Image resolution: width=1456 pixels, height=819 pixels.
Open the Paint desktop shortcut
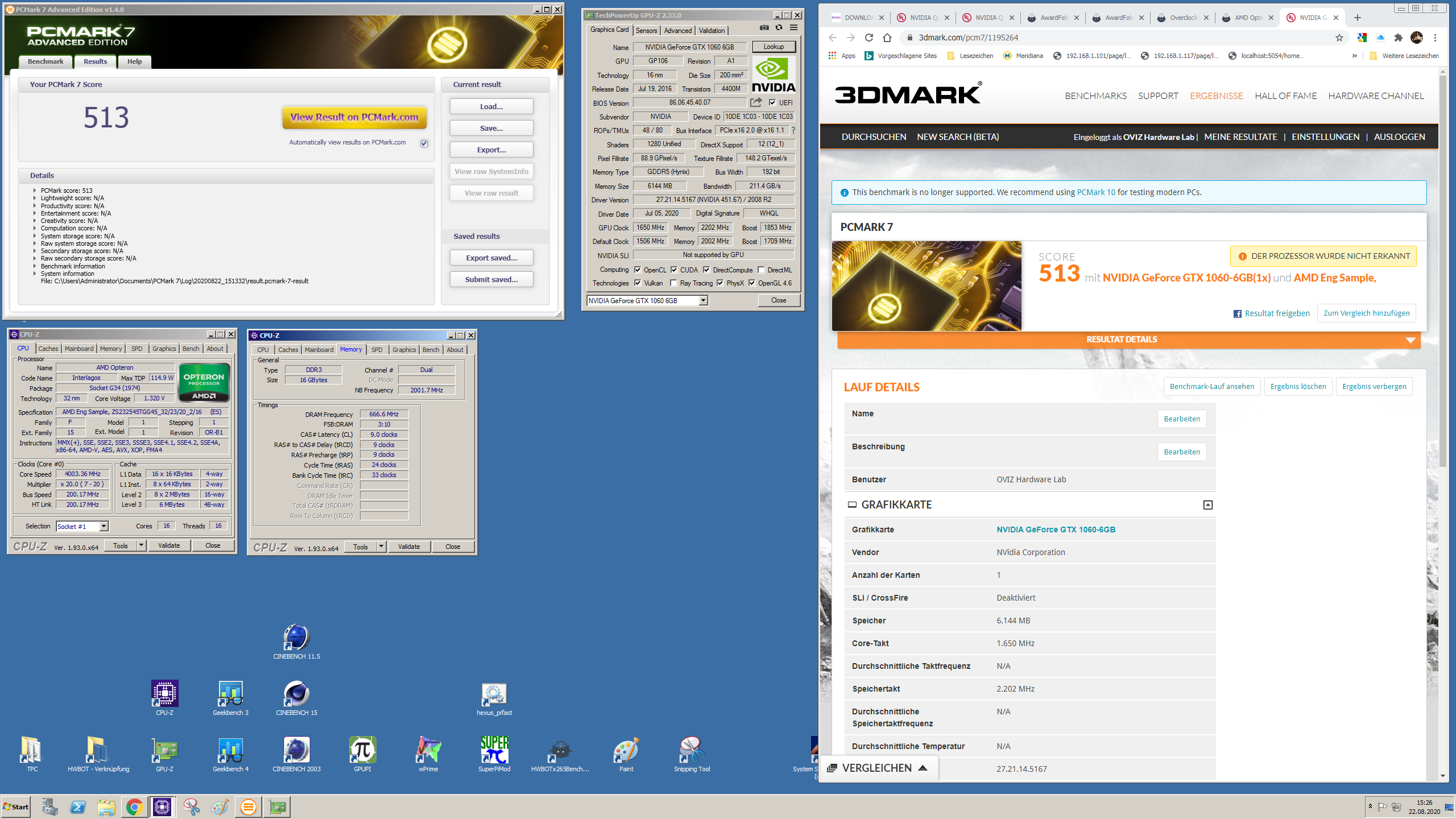coord(626,754)
